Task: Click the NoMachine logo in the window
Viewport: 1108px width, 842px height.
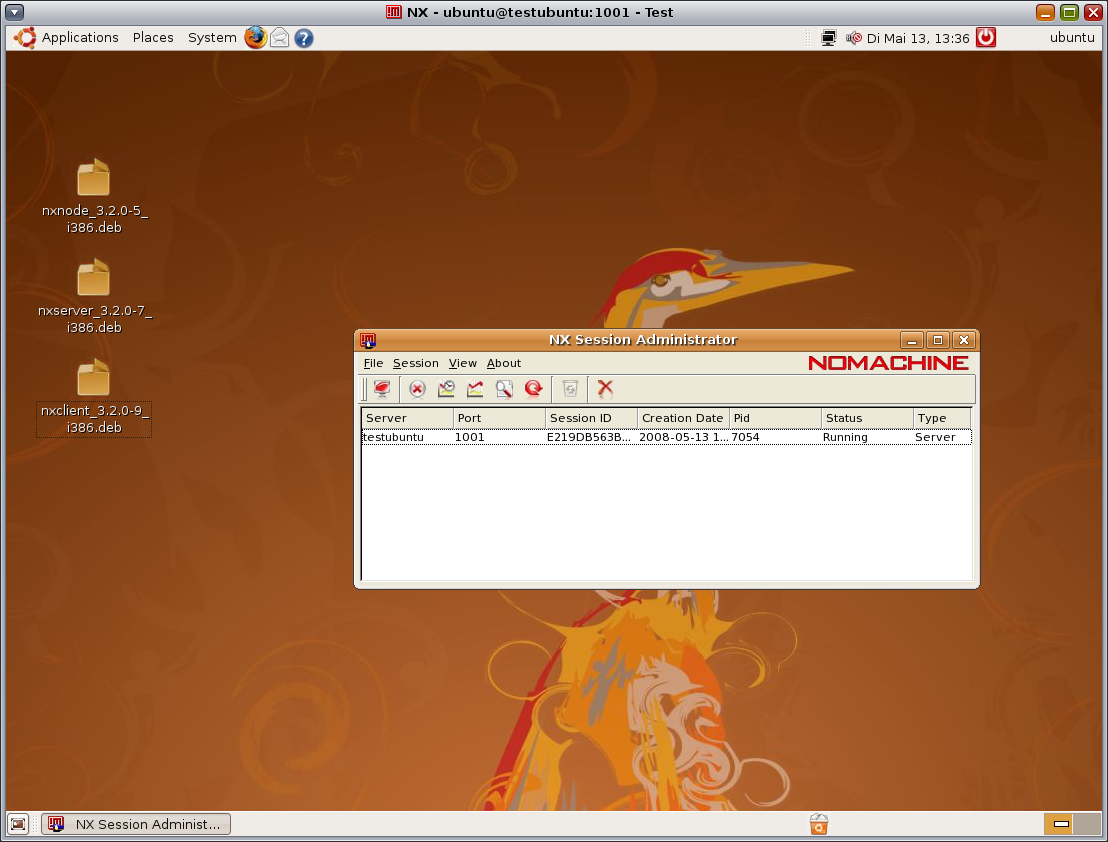Action: (x=888, y=363)
